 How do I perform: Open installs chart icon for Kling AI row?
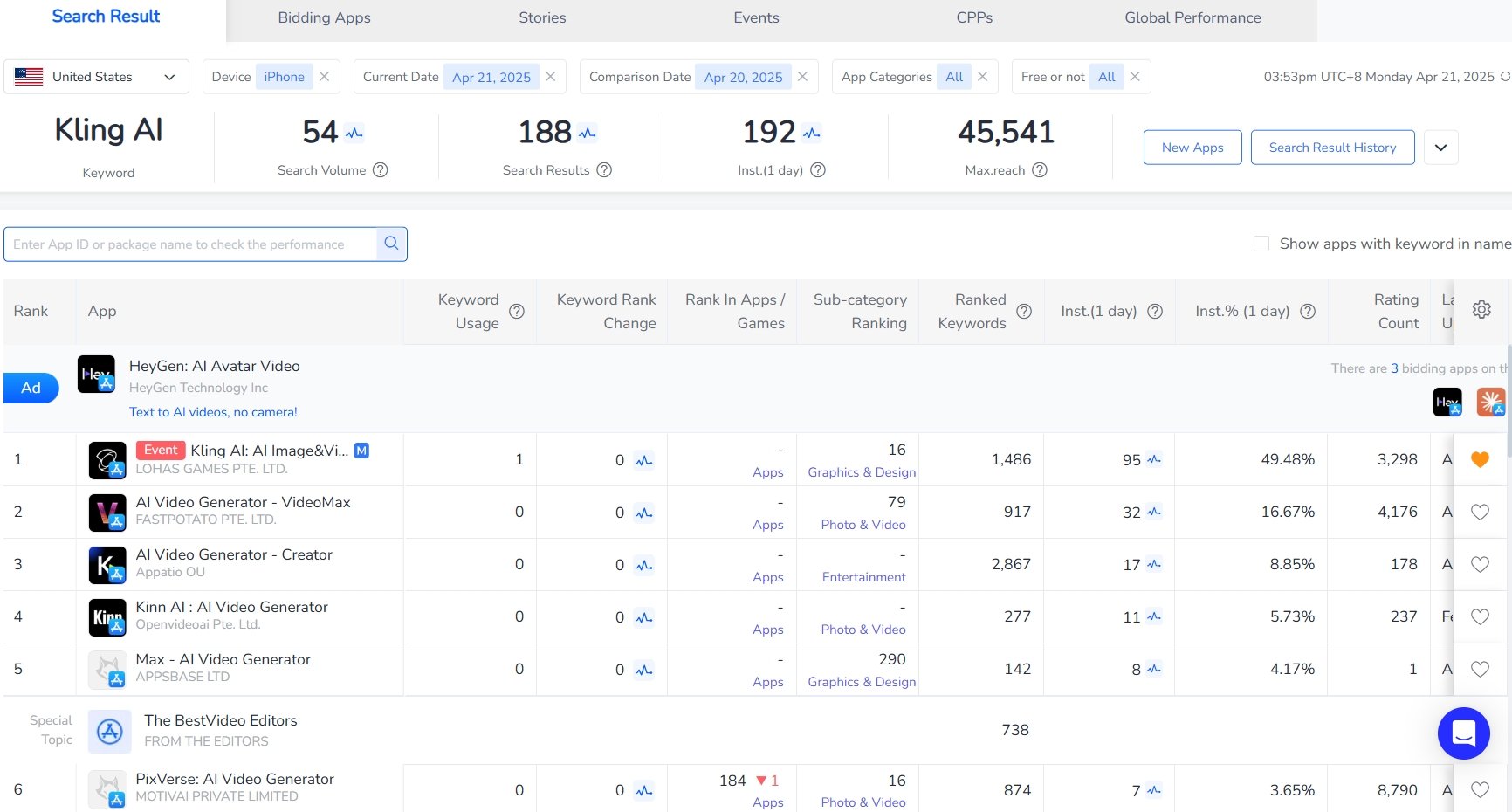[x=1154, y=459]
